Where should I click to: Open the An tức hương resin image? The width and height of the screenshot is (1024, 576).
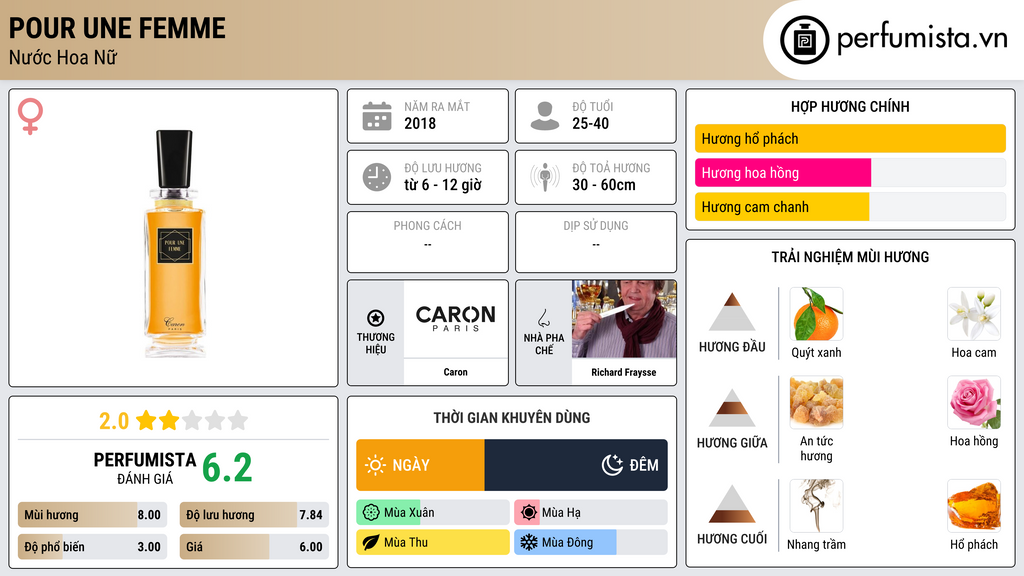pos(816,402)
